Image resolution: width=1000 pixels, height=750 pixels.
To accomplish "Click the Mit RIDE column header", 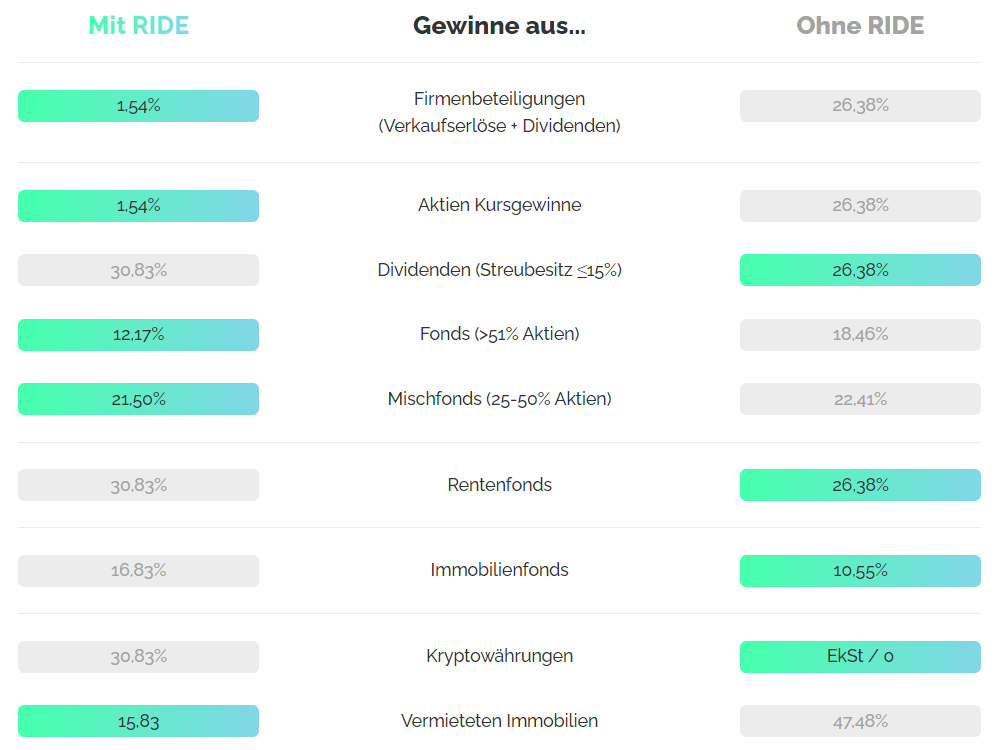I will pyautogui.click(x=138, y=26).
